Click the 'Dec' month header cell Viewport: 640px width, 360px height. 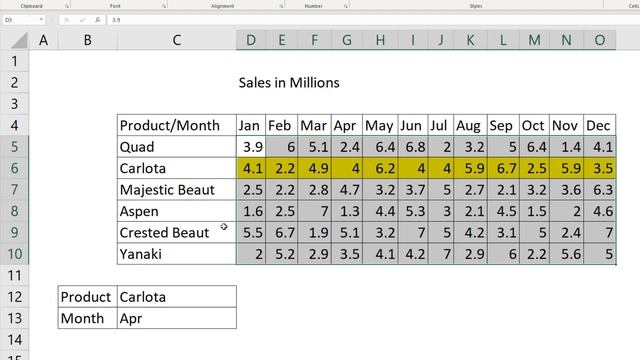[599, 125]
